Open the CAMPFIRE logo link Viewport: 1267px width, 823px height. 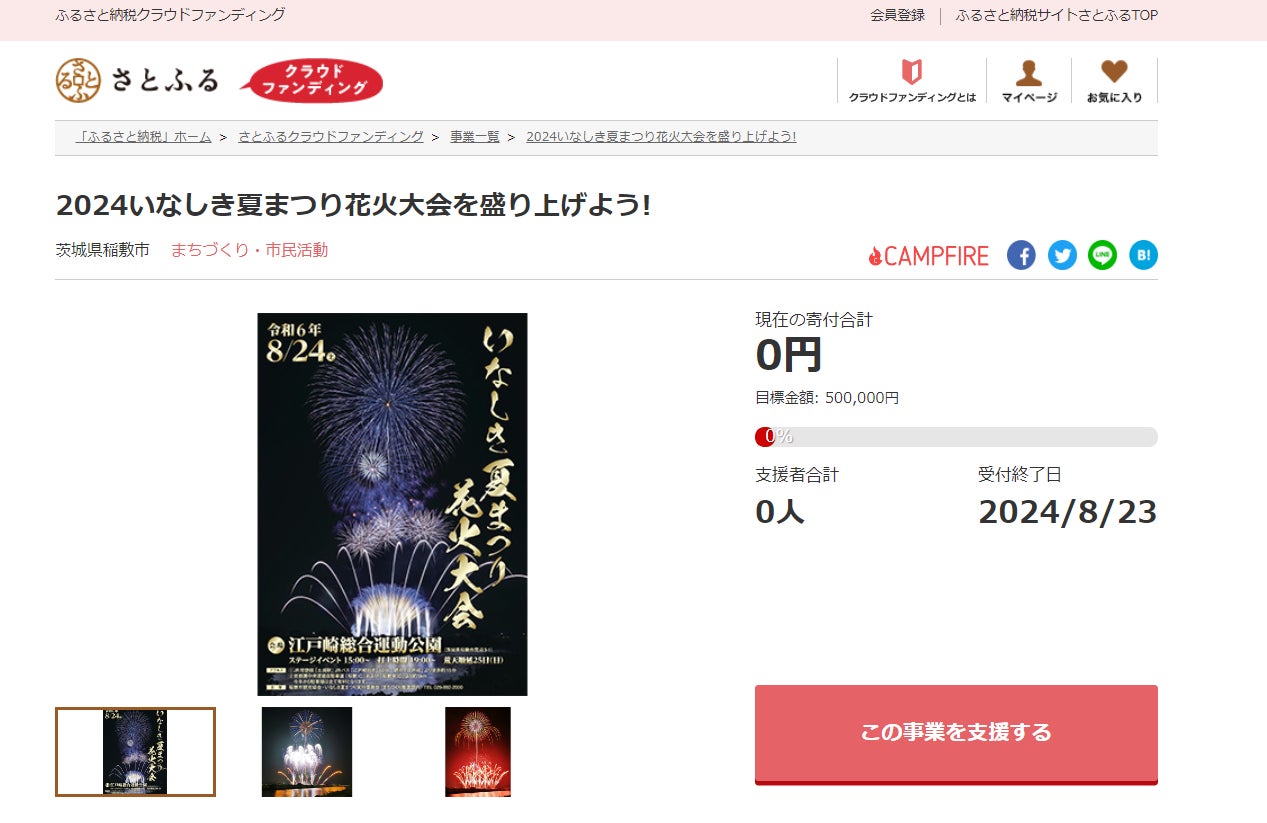[928, 256]
